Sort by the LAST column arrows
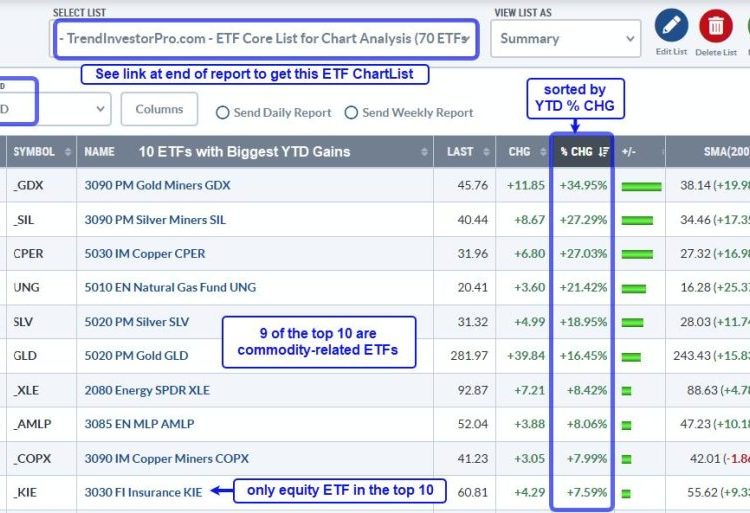The height and width of the screenshot is (513, 750). [486, 152]
